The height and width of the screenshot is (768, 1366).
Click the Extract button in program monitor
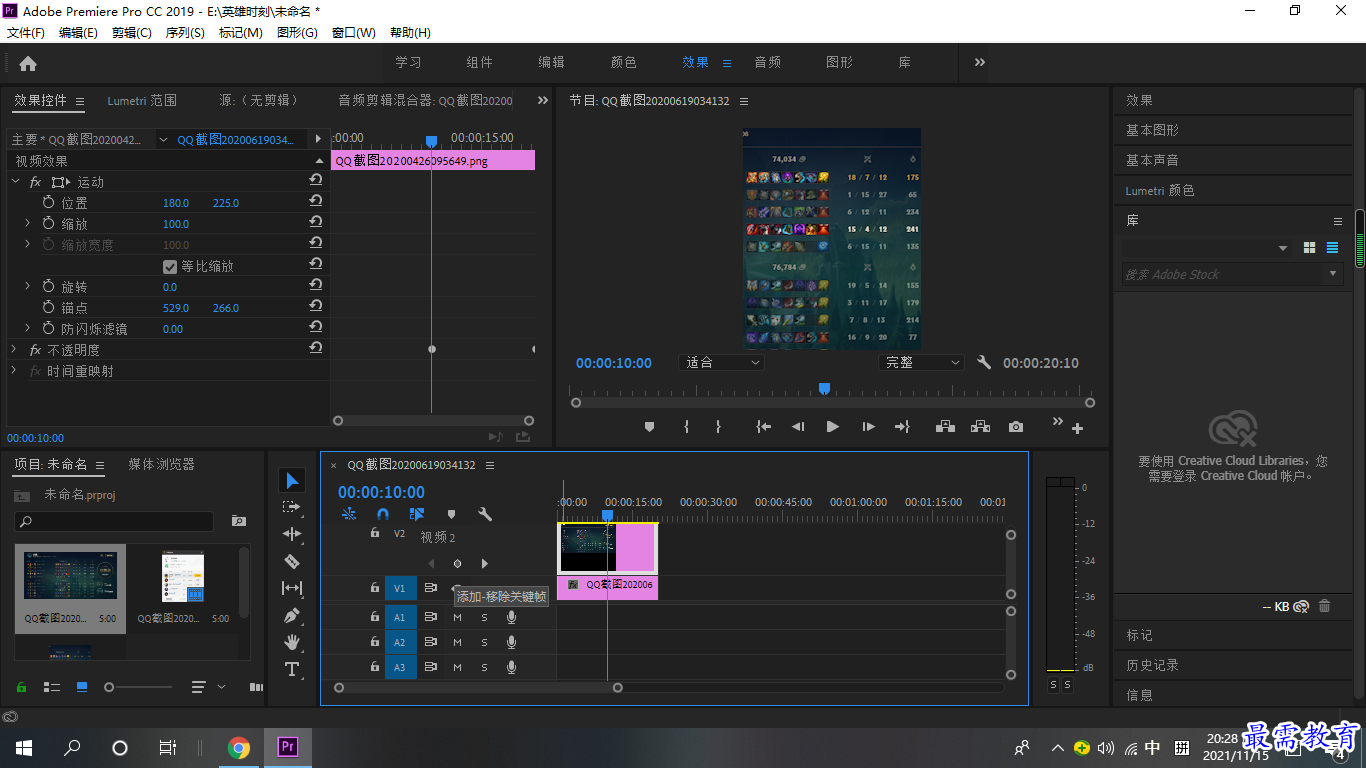click(980, 427)
